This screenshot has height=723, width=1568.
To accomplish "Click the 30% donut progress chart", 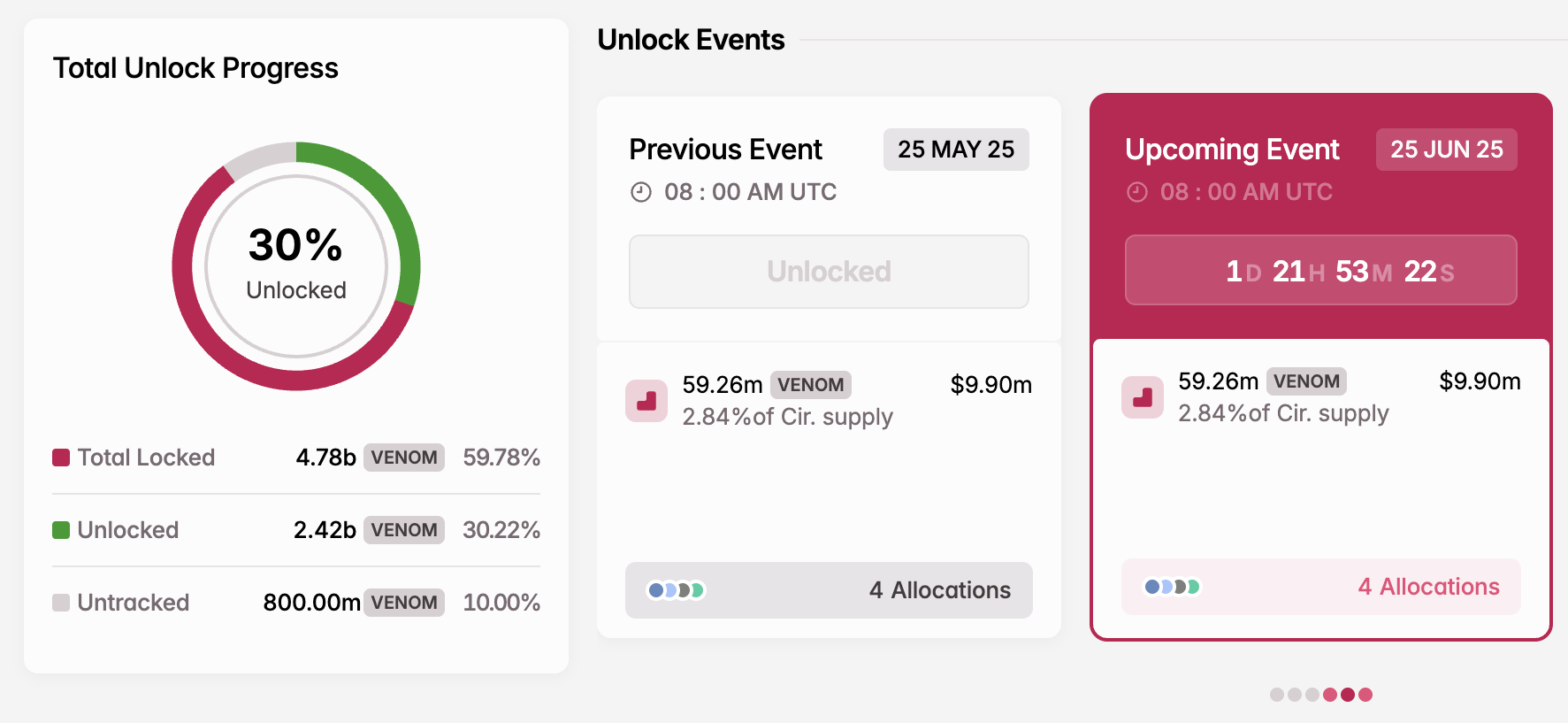I will coord(294,265).
